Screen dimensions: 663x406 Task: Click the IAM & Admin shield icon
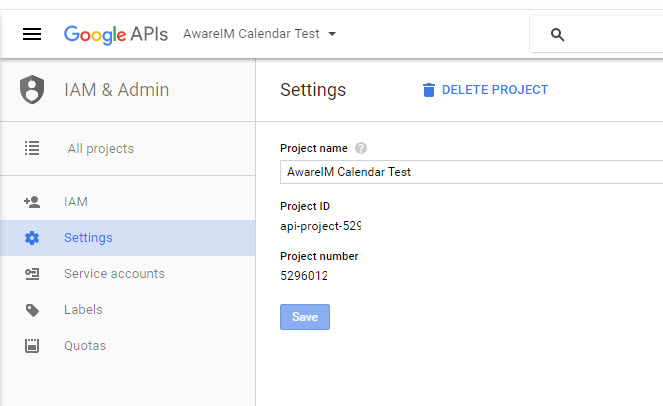click(x=32, y=90)
